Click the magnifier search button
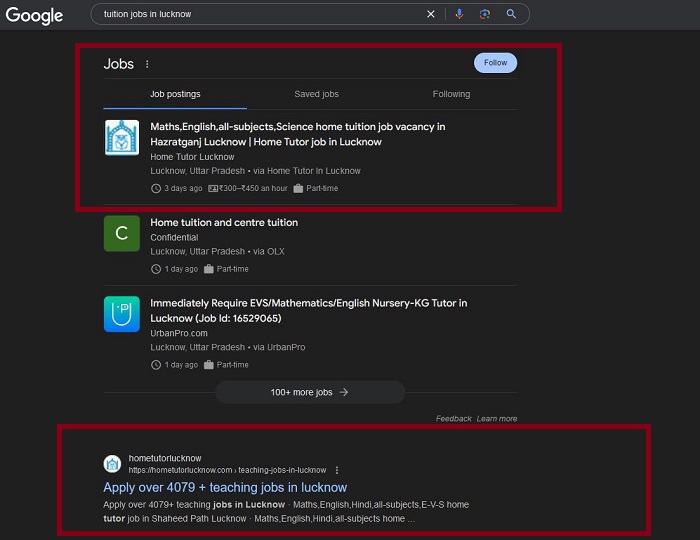Viewport: 700px width, 540px height. tap(511, 14)
